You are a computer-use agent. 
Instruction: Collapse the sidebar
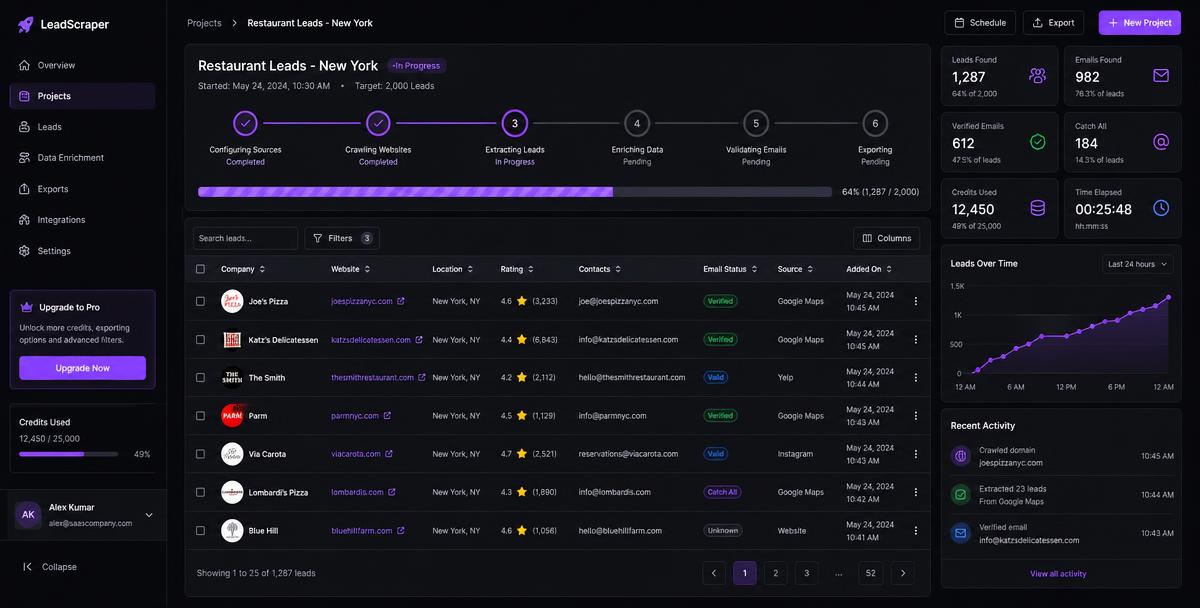tap(50, 567)
